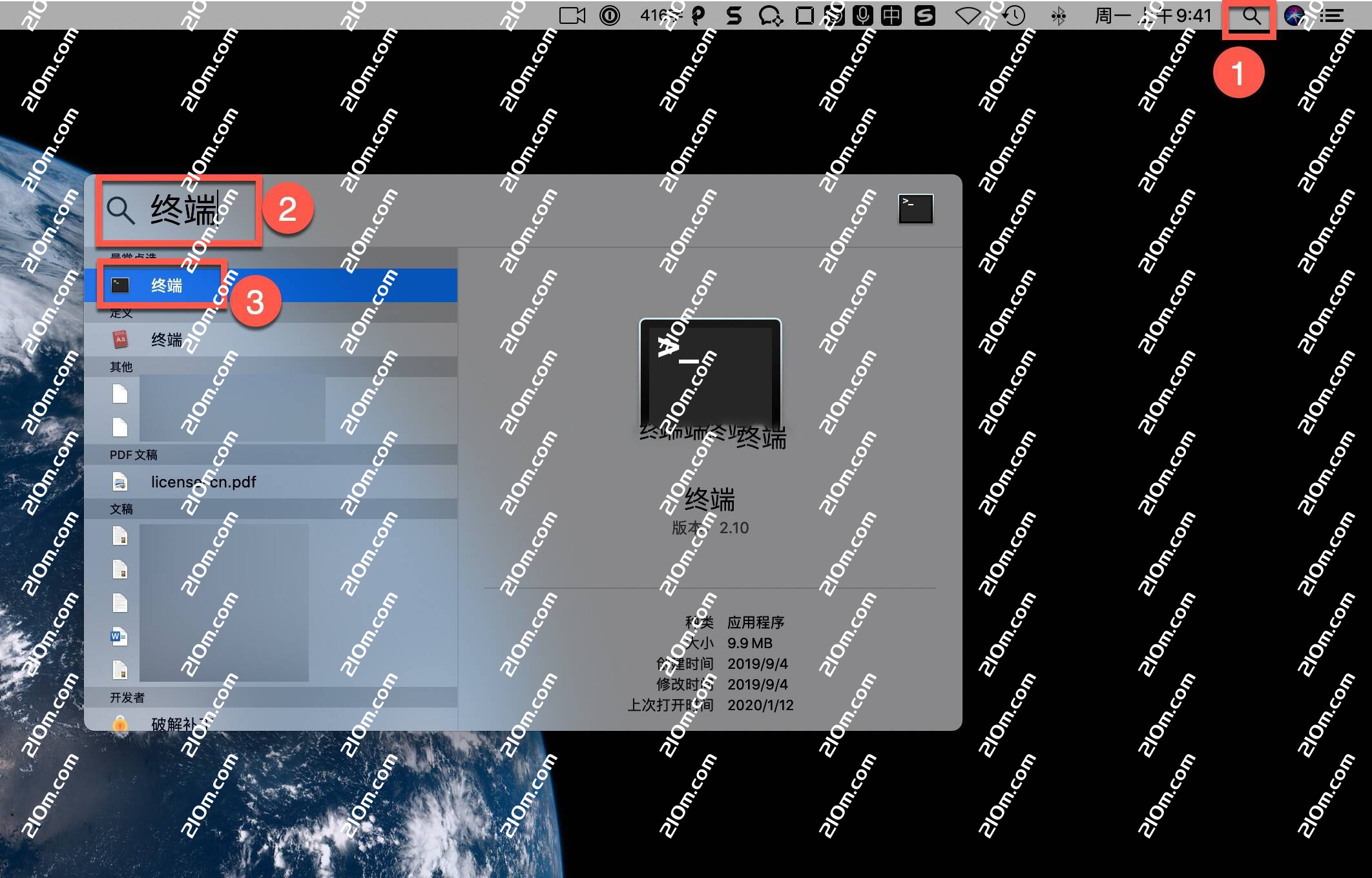Image resolution: width=1372 pixels, height=878 pixels.
Task: Click the 1Password menu bar icon
Action: [609, 16]
